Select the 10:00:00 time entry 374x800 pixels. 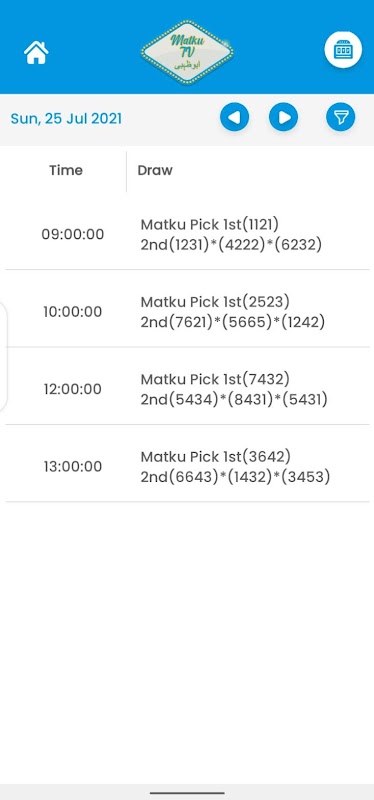72,312
